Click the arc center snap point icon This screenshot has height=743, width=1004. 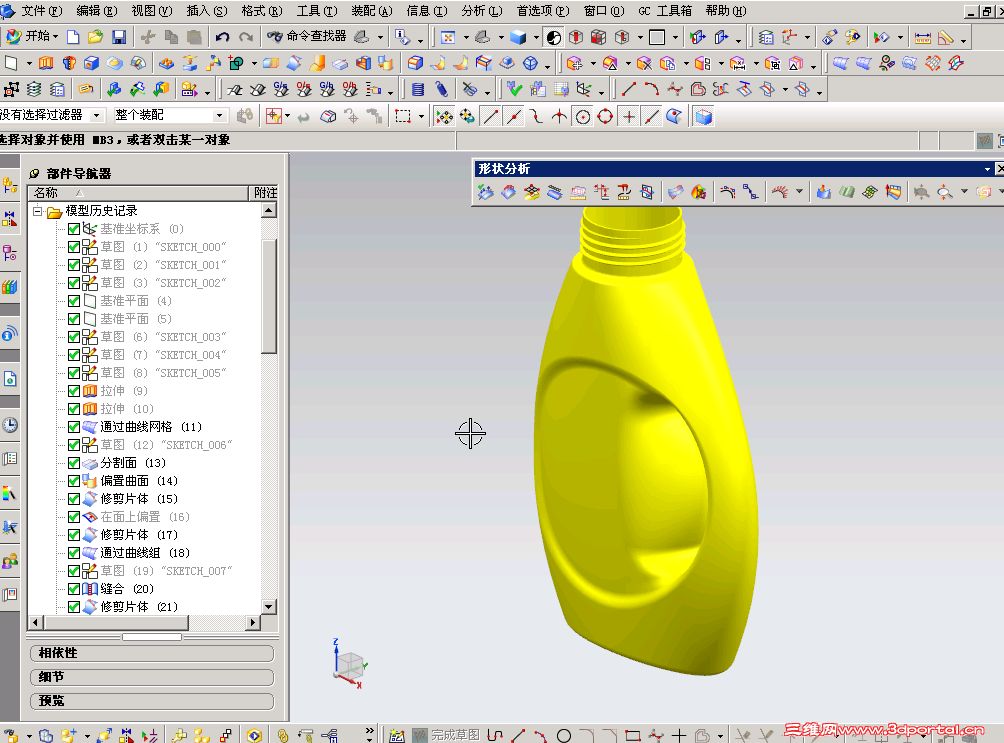click(583, 117)
